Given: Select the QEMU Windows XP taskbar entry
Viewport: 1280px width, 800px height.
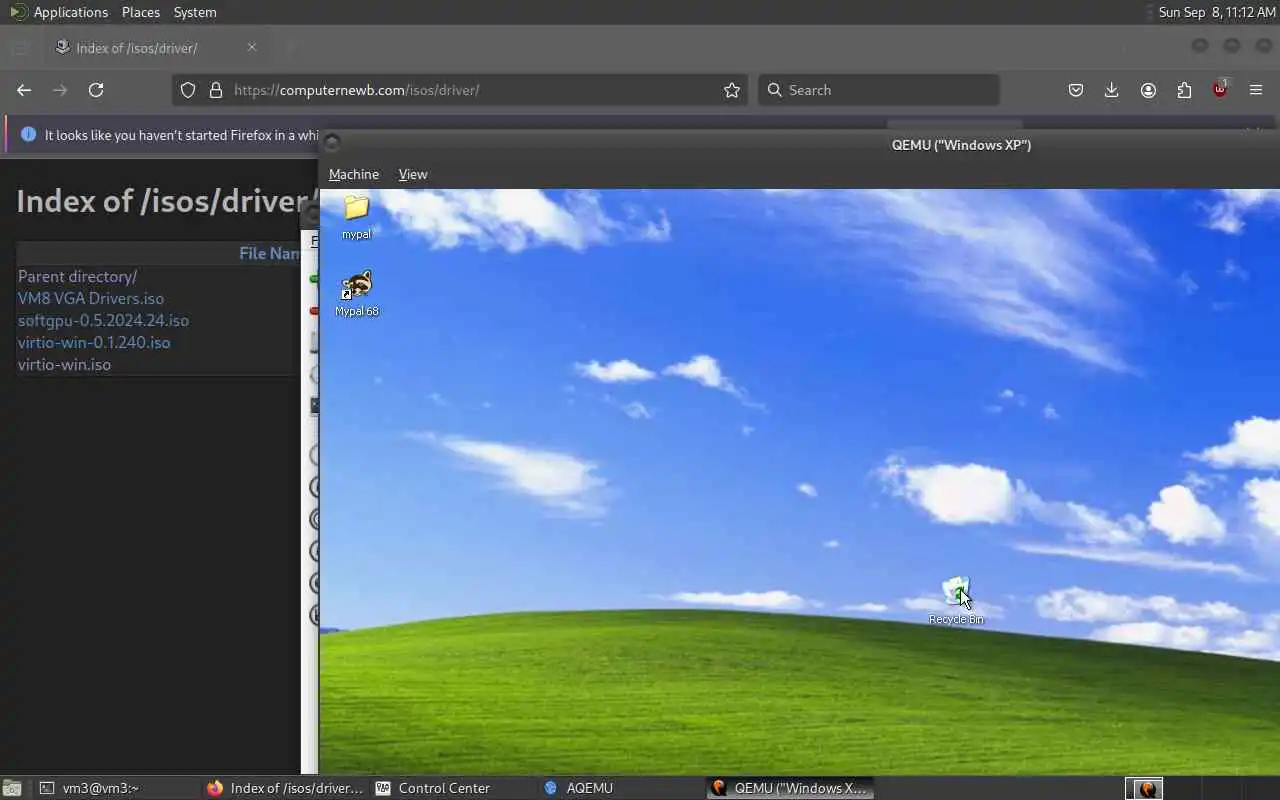Looking at the screenshot, I should [790, 788].
